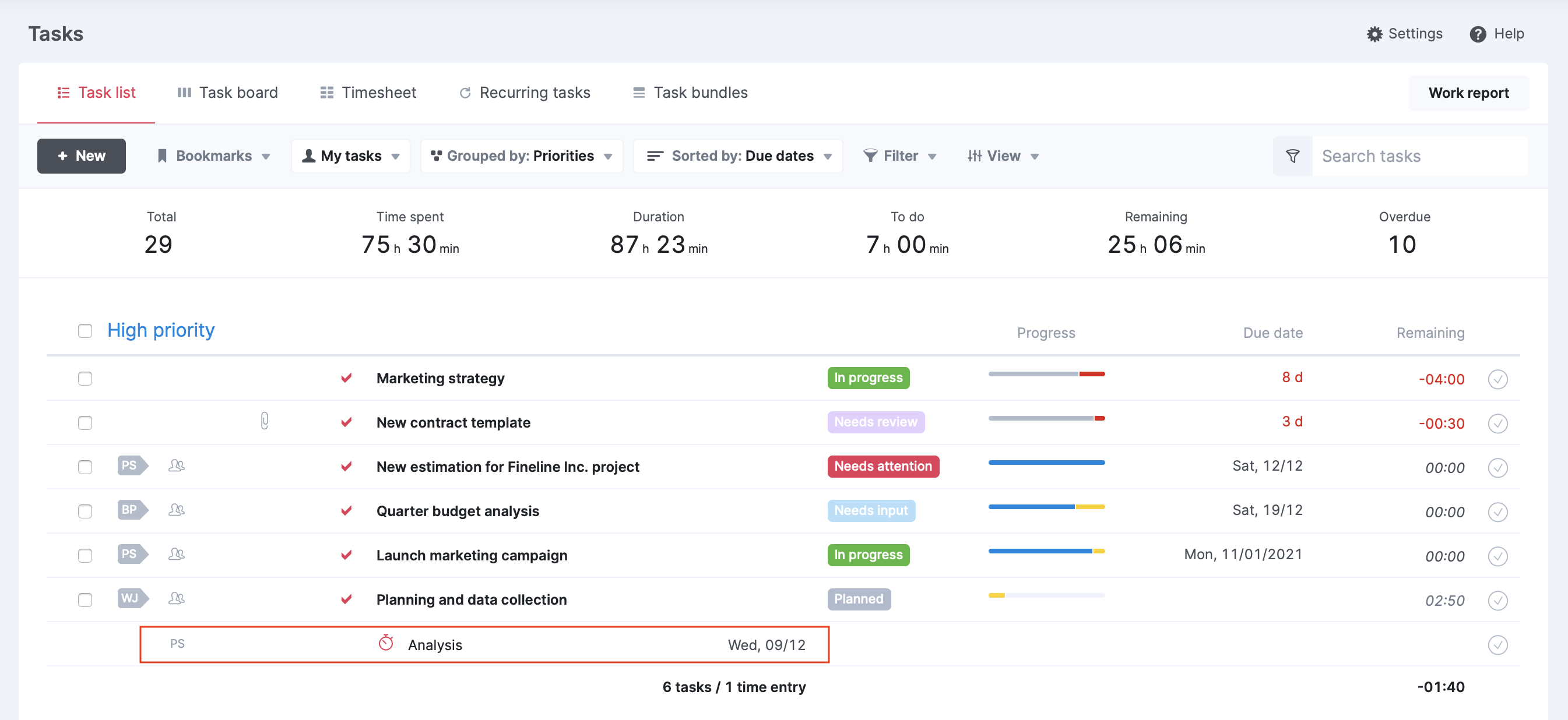The height and width of the screenshot is (720, 1568).
Task: Click the Planned status tag
Action: click(859, 599)
